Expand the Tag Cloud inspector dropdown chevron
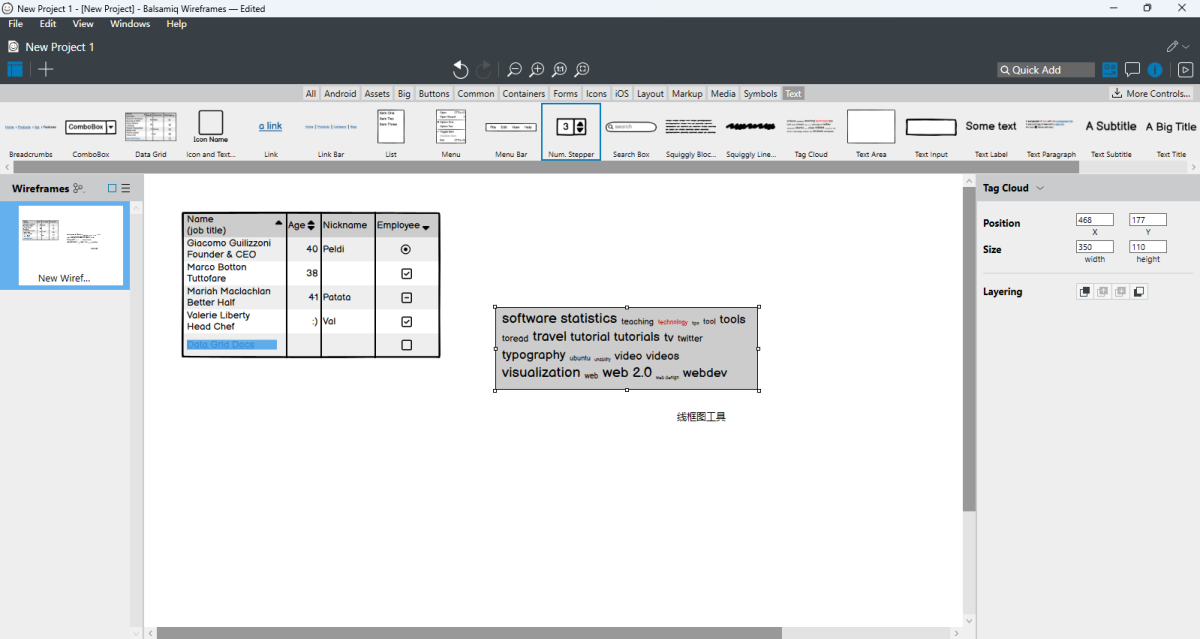Viewport: 1200px width, 639px height. (1040, 188)
